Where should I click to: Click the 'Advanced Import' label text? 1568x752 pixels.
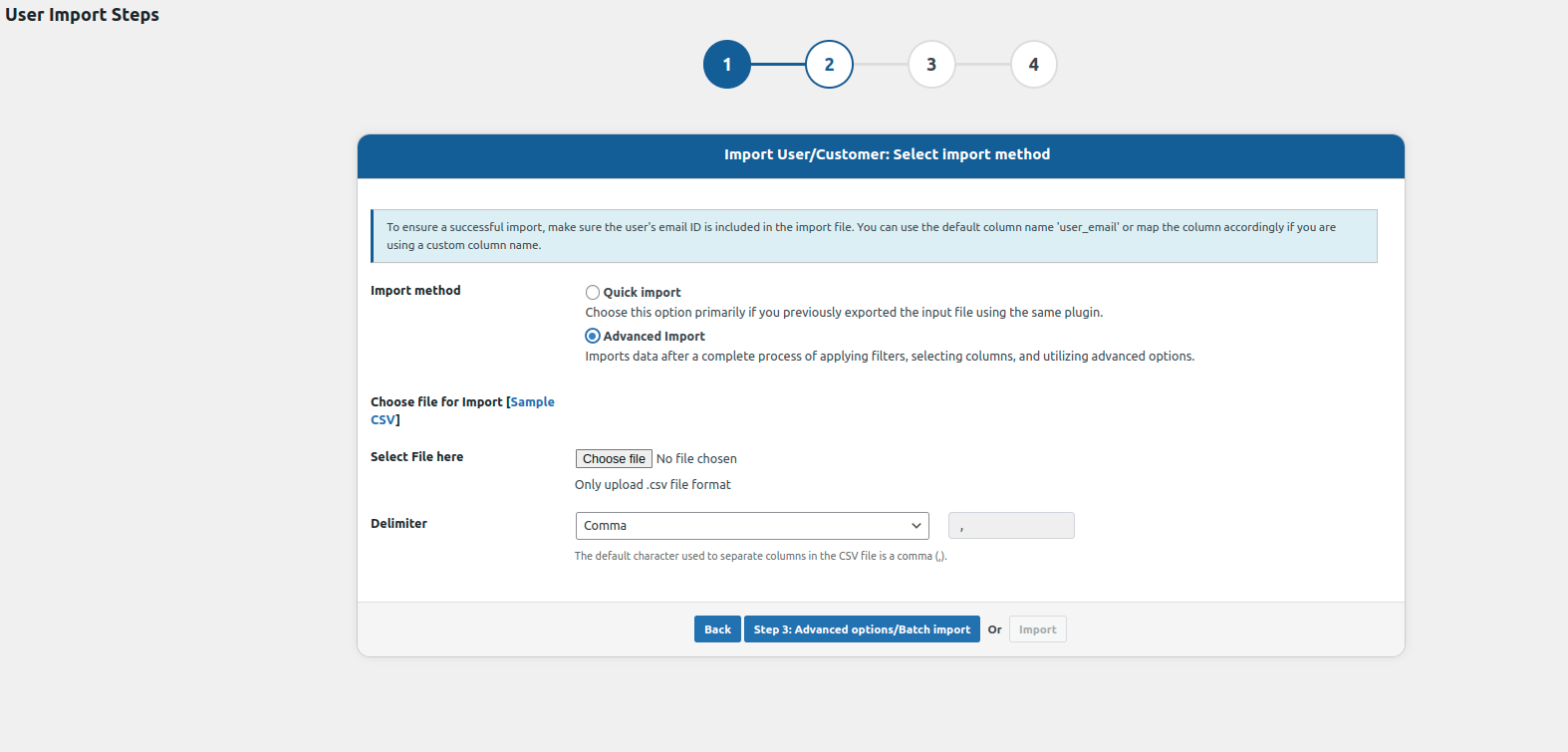pyautogui.click(x=653, y=337)
